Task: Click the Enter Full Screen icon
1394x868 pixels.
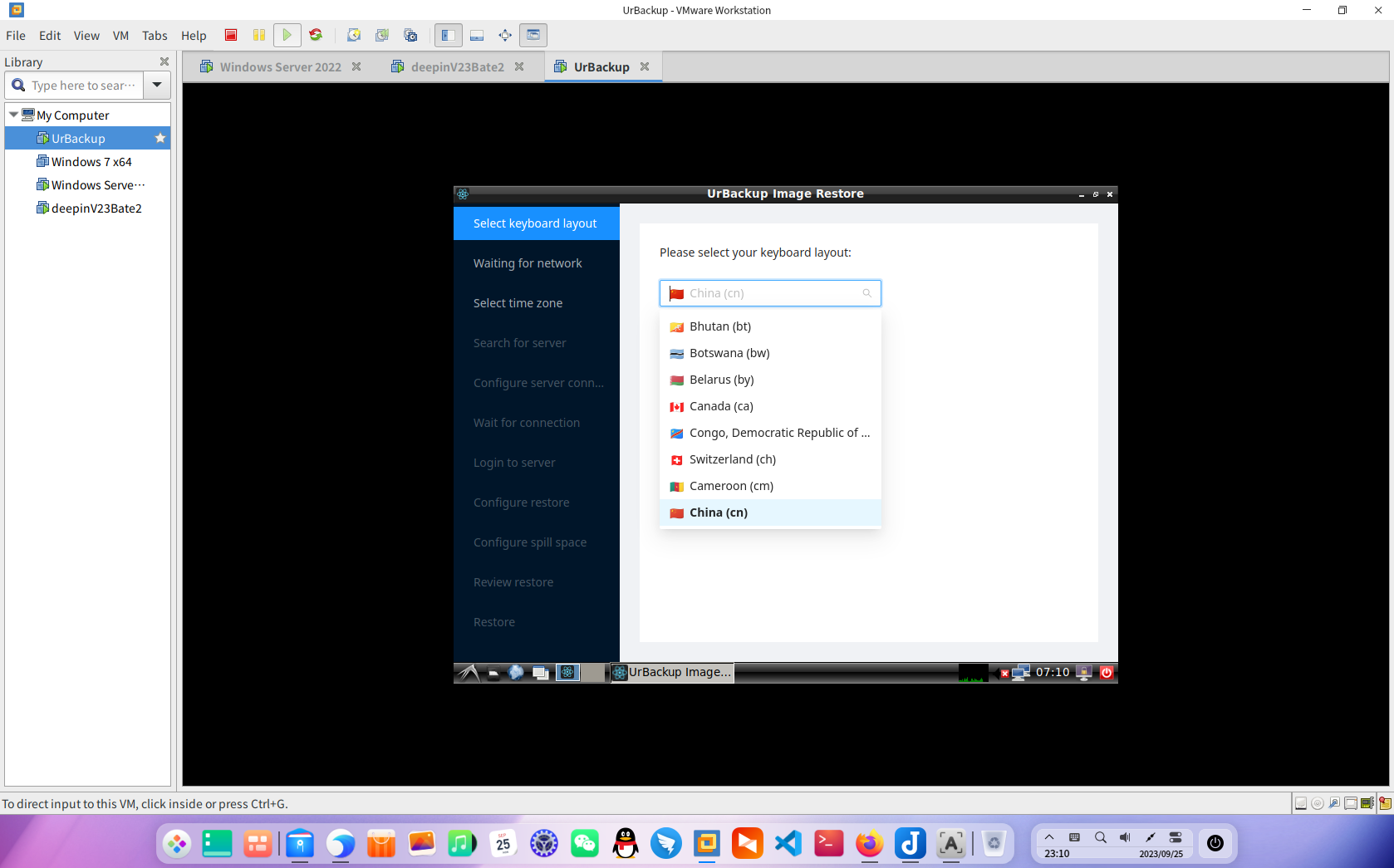Action: pyautogui.click(x=505, y=35)
